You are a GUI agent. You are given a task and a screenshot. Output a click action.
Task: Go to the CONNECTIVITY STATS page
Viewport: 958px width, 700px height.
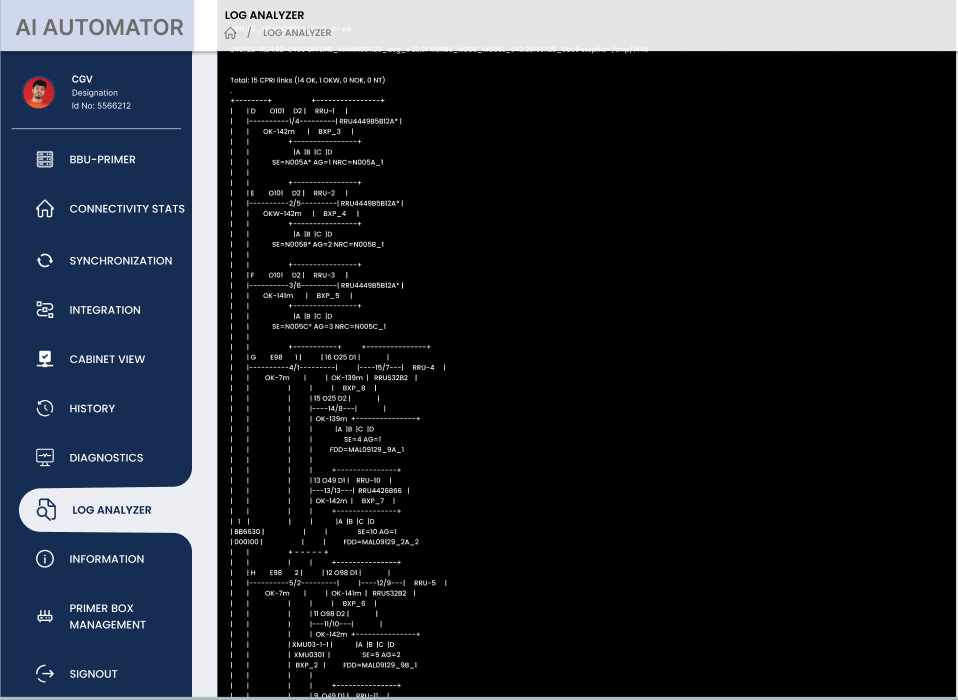[x=127, y=209]
